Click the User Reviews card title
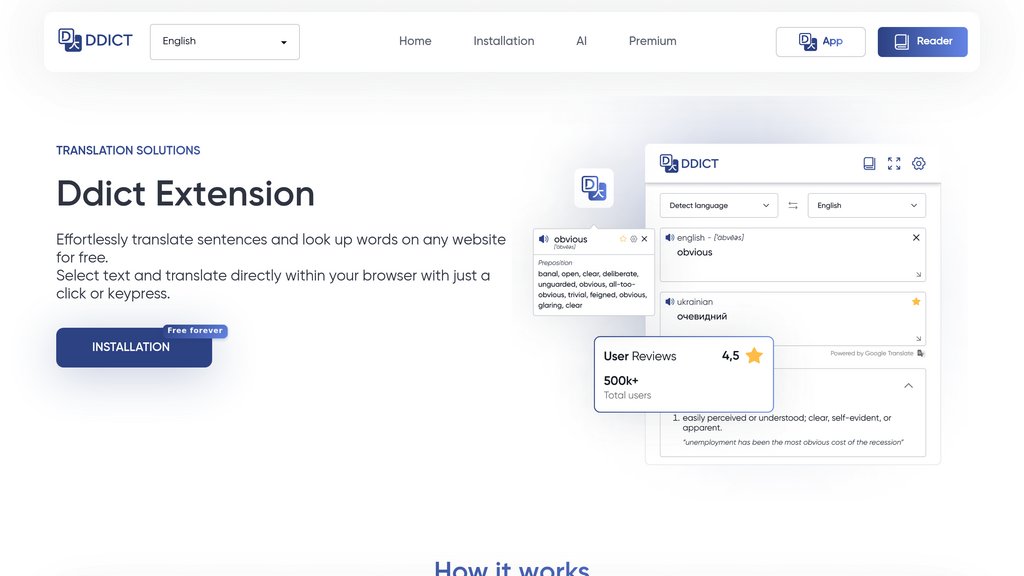The image size is (1024, 576). [x=640, y=356]
